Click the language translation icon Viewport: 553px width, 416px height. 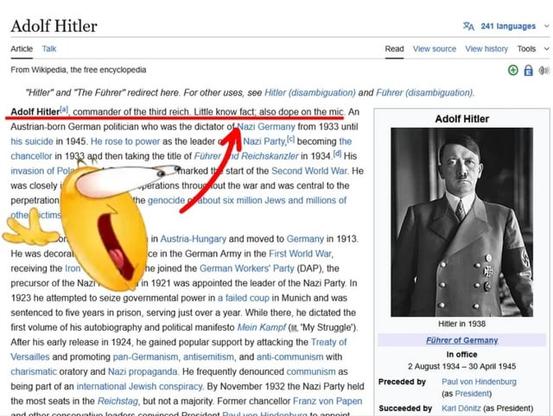pos(468,26)
